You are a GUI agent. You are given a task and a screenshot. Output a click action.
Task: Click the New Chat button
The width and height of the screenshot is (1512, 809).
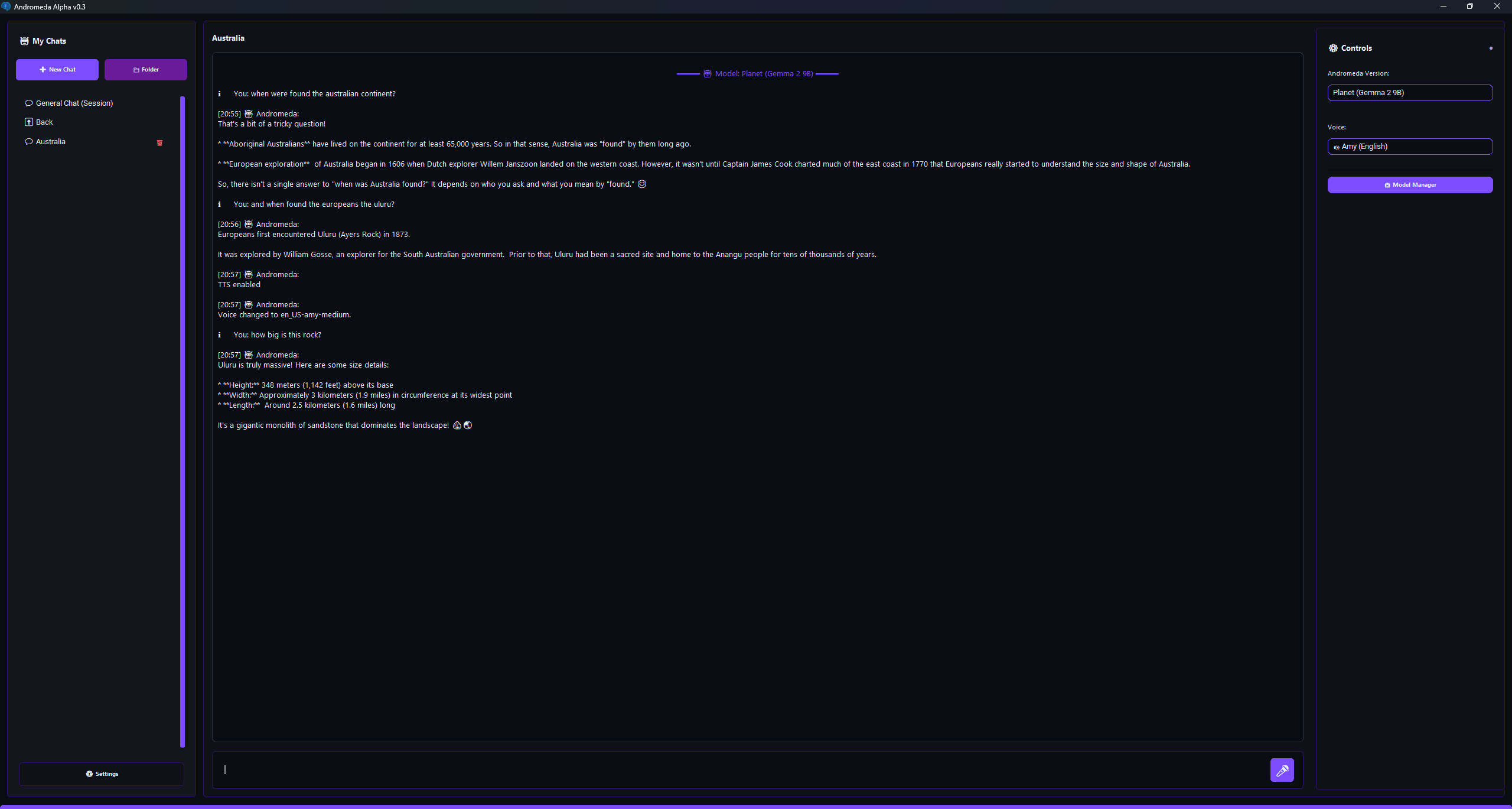click(57, 69)
